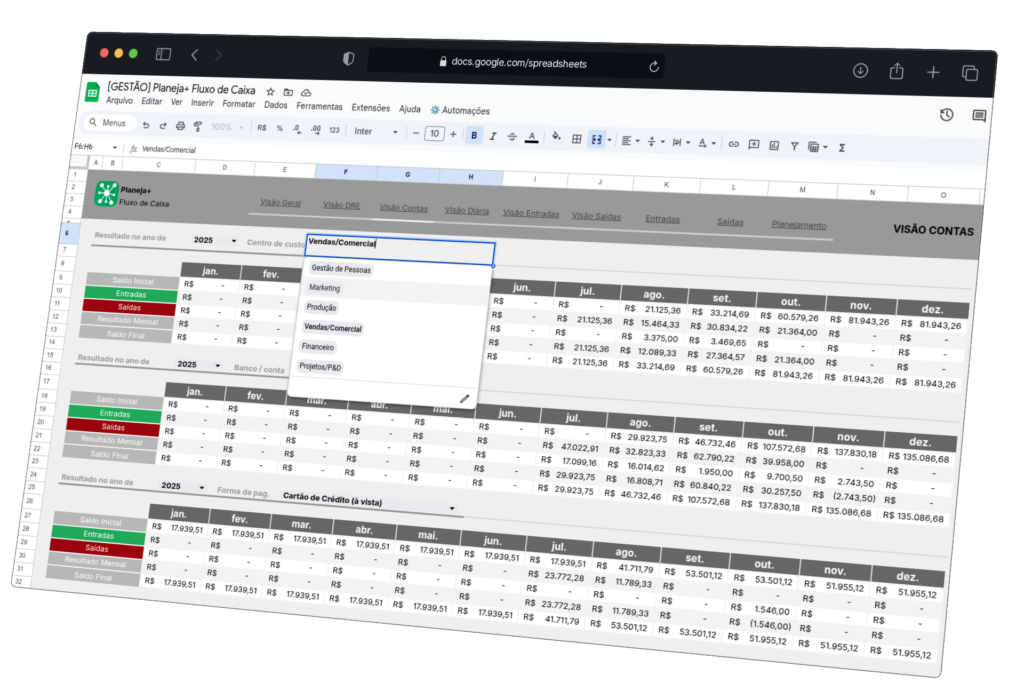
Task: Click the cell borders icon
Action: 576,138
